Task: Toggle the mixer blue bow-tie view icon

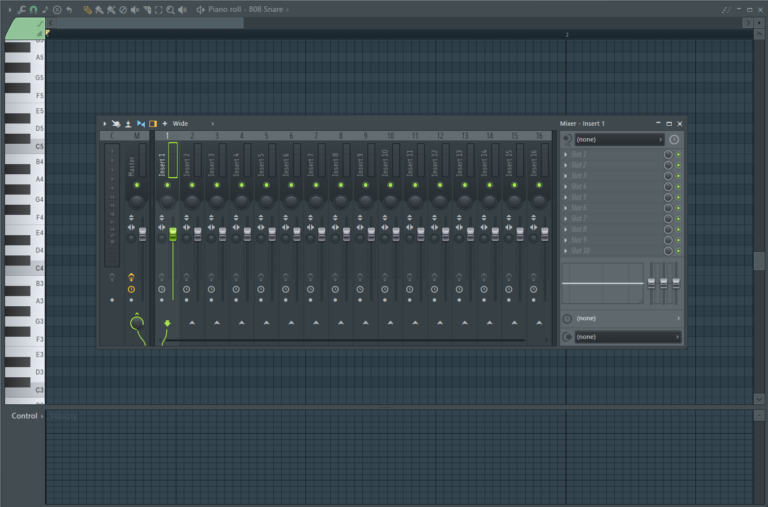Action: click(141, 124)
